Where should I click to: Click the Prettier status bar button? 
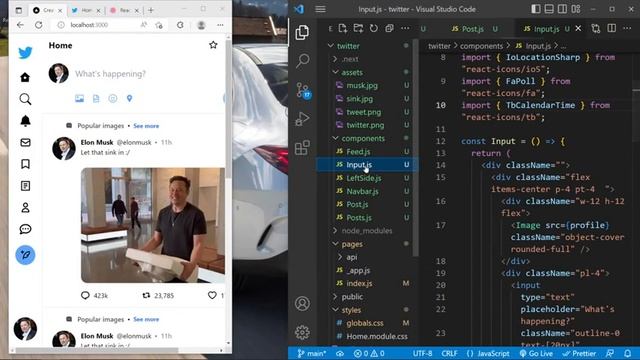pyautogui.click(x=579, y=353)
